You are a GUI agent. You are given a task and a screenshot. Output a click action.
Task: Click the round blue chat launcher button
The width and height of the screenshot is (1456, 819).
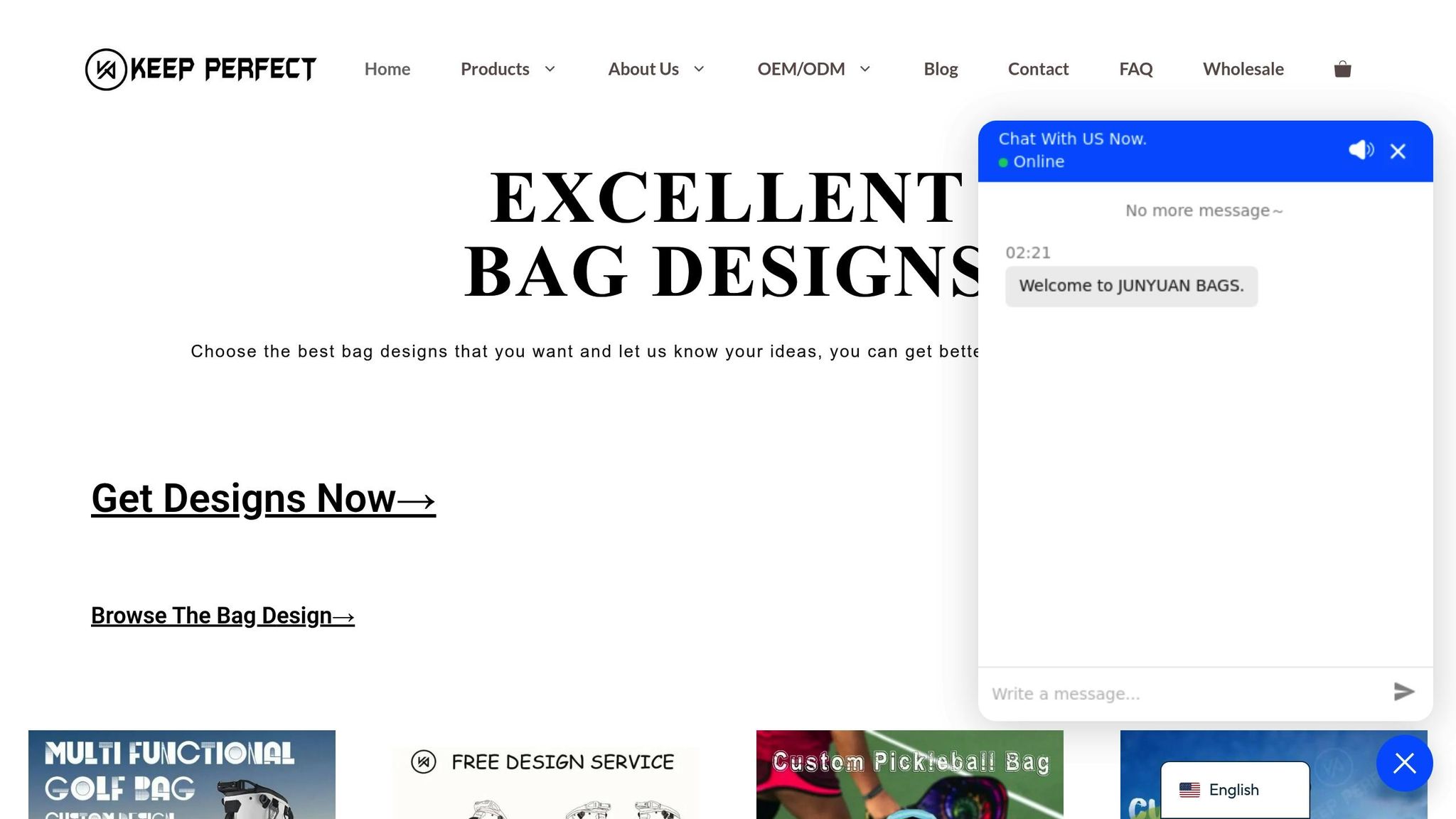(x=1404, y=763)
